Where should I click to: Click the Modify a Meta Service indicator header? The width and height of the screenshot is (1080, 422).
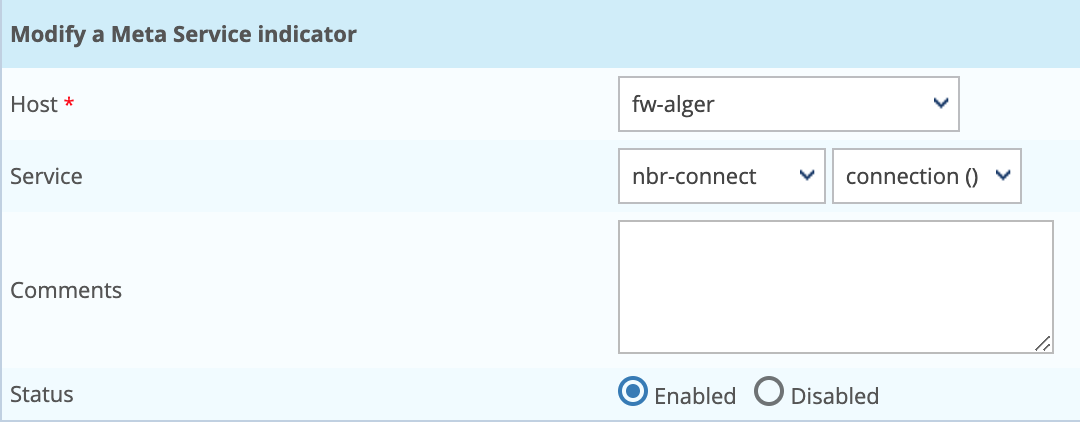coord(183,34)
